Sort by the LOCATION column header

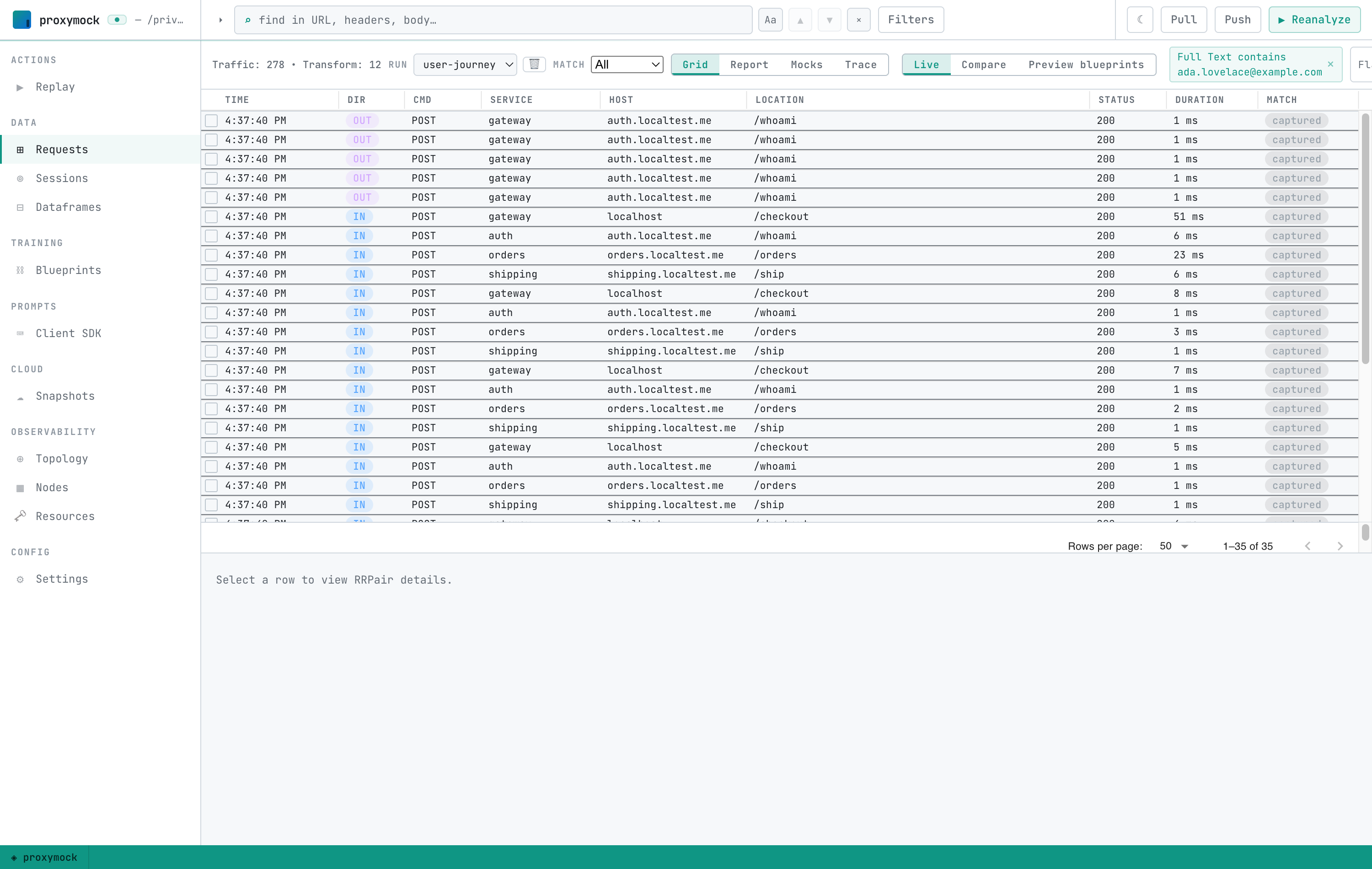(x=779, y=100)
